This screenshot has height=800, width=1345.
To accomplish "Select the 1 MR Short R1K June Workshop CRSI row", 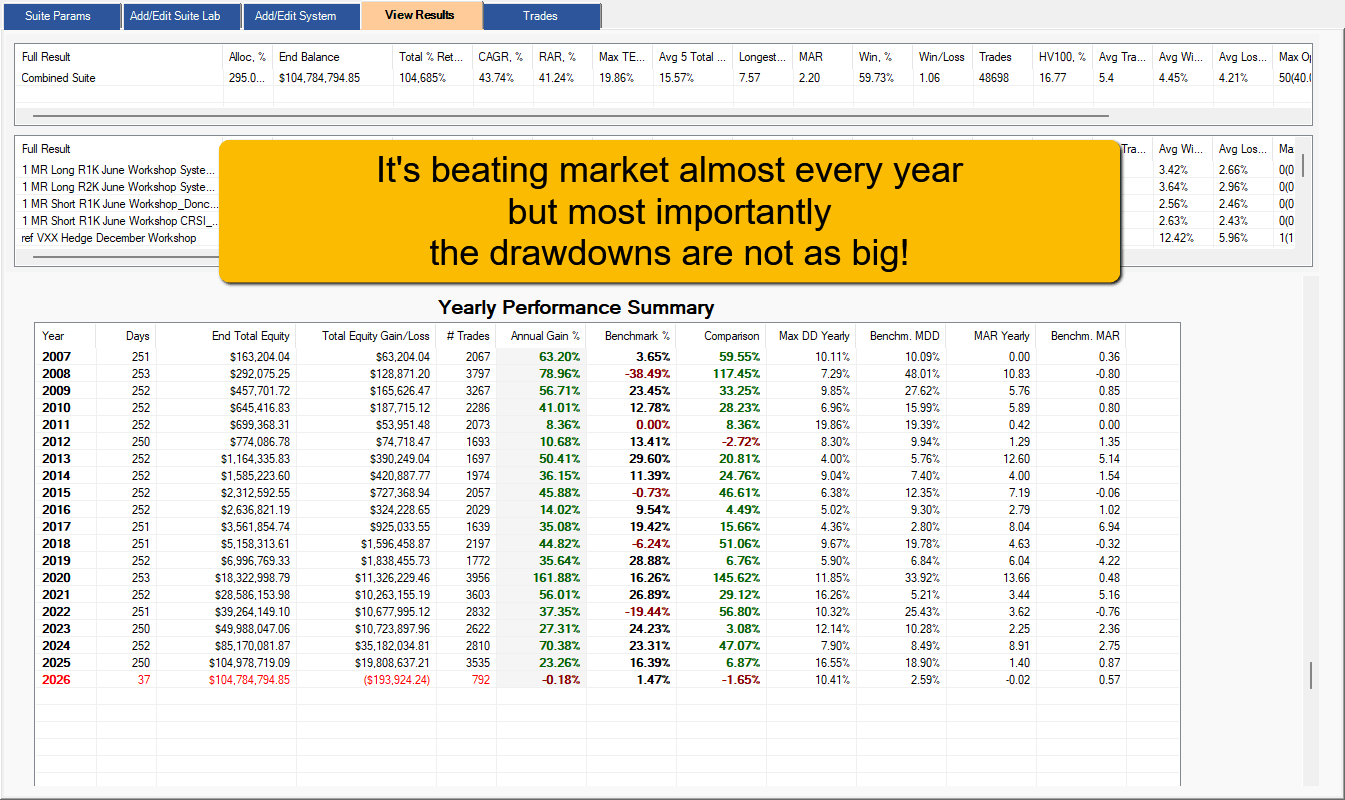I will (118, 221).
